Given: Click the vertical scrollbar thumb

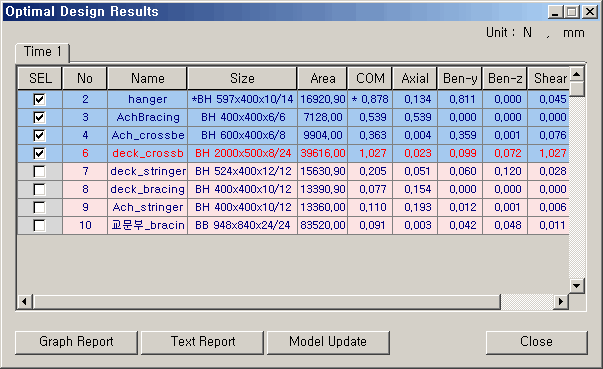Looking at the screenshot, I should 576,89.
